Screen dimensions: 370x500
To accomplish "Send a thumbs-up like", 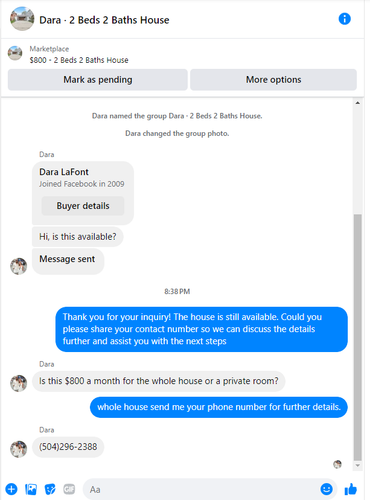I will [351, 489].
